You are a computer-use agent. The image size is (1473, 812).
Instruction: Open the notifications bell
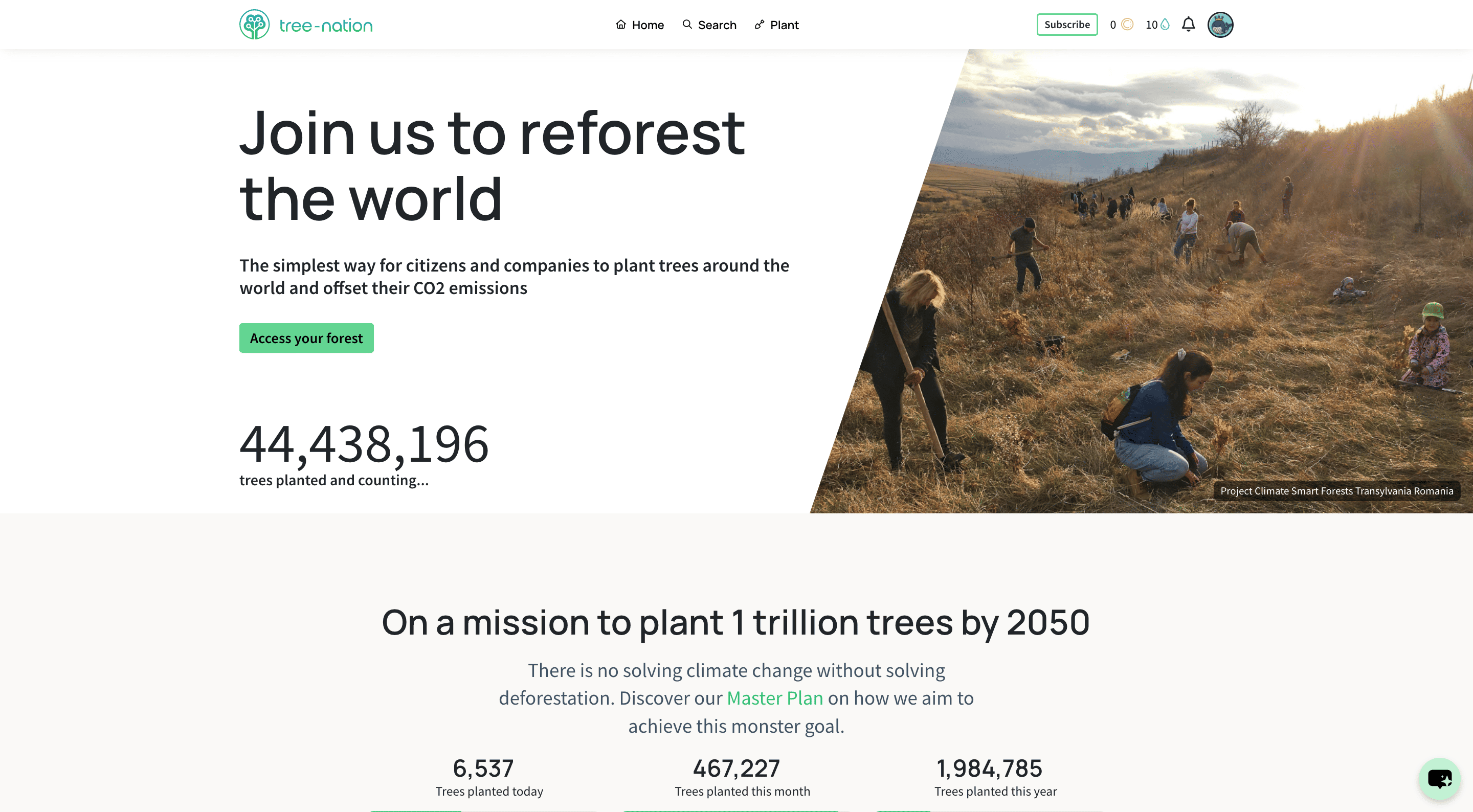point(1188,25)
